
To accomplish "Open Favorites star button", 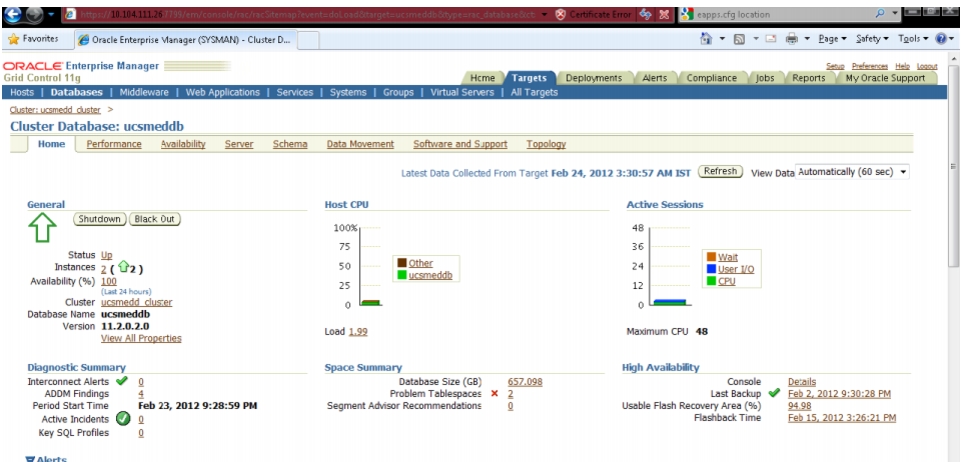I will 33,39.
